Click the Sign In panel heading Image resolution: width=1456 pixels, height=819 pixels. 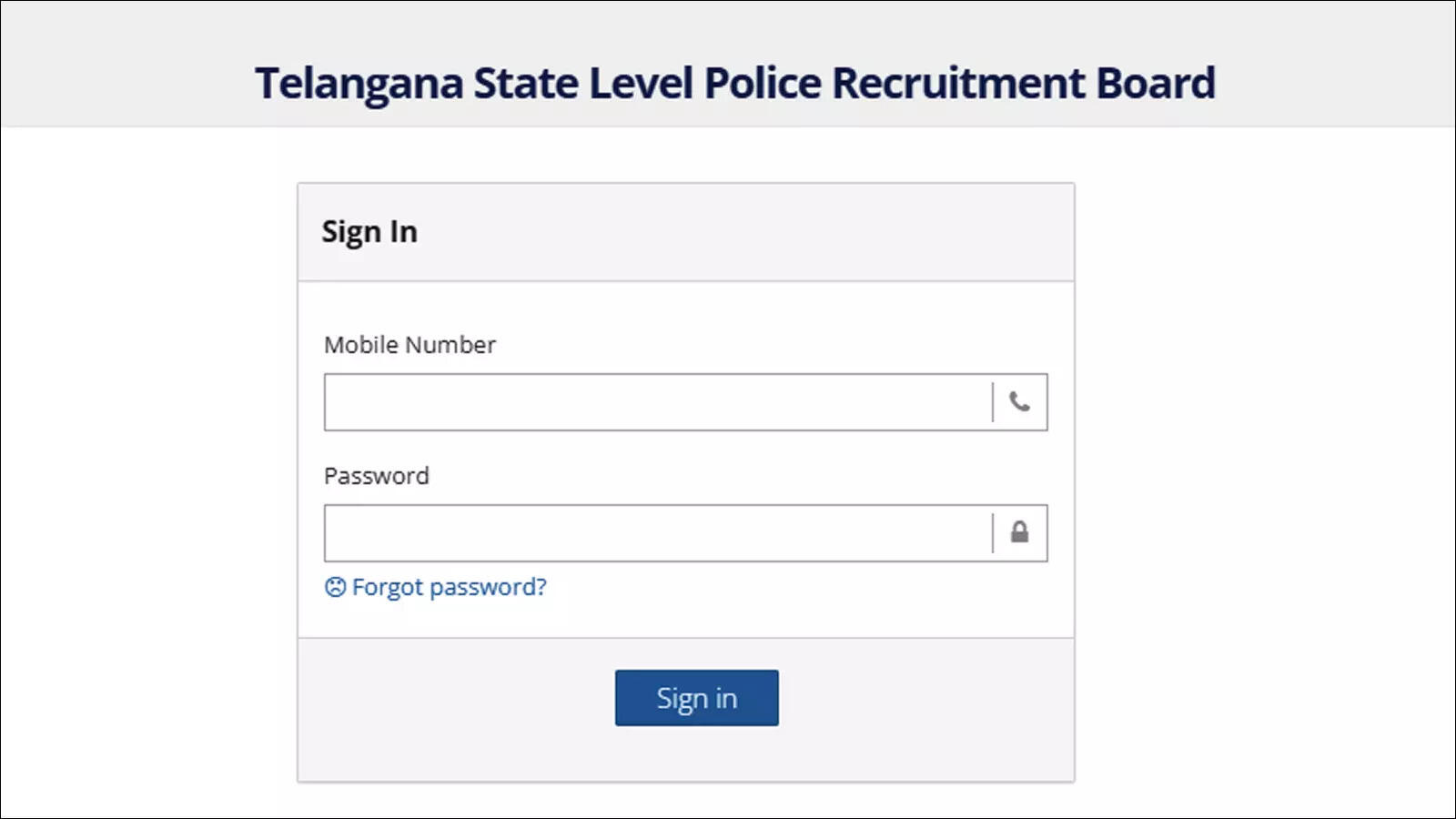tap(369, 232)
